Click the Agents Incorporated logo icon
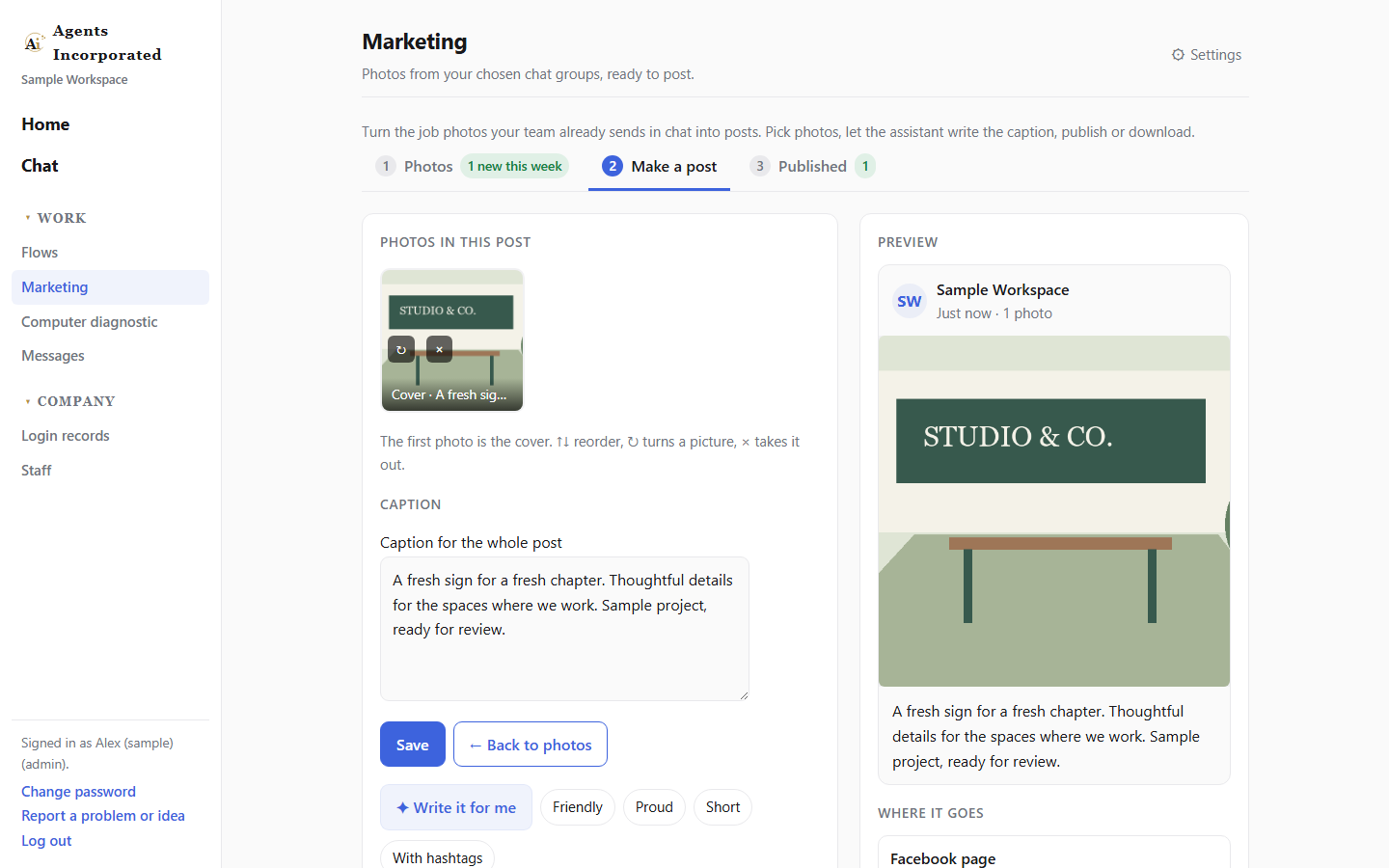The height and width of the screenshot is (868, 1389). tap(34, 42)
